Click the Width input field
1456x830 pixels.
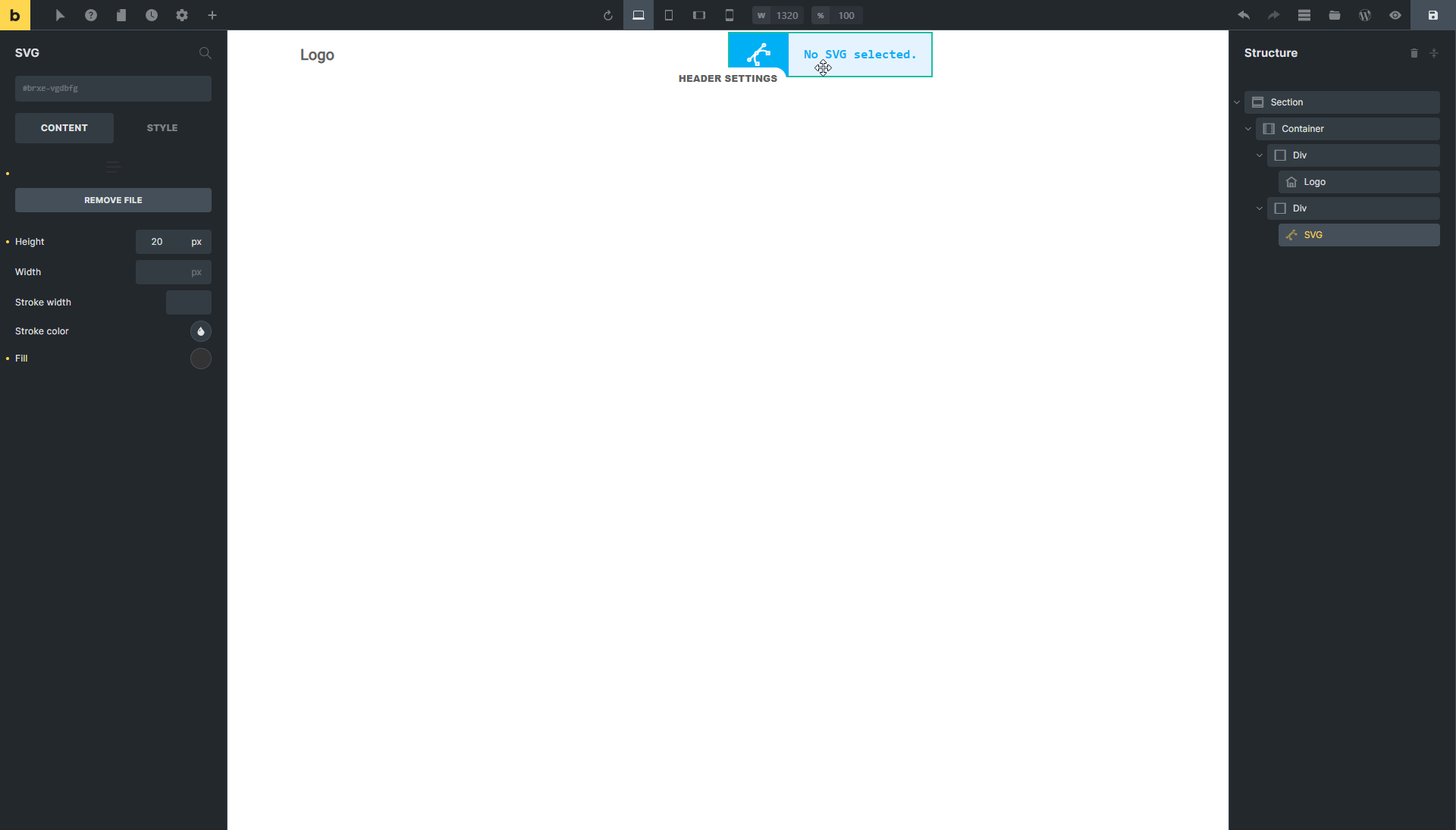[x=173, y=272]
